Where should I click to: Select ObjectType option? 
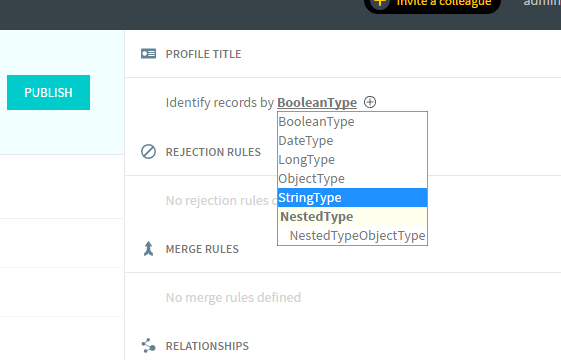tap(352, 179)
